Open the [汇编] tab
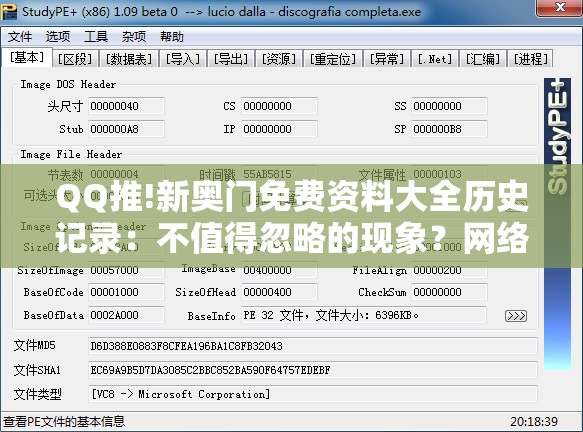Image resolution: width=583 pixels, height=432 pixels. pos(483,59)
